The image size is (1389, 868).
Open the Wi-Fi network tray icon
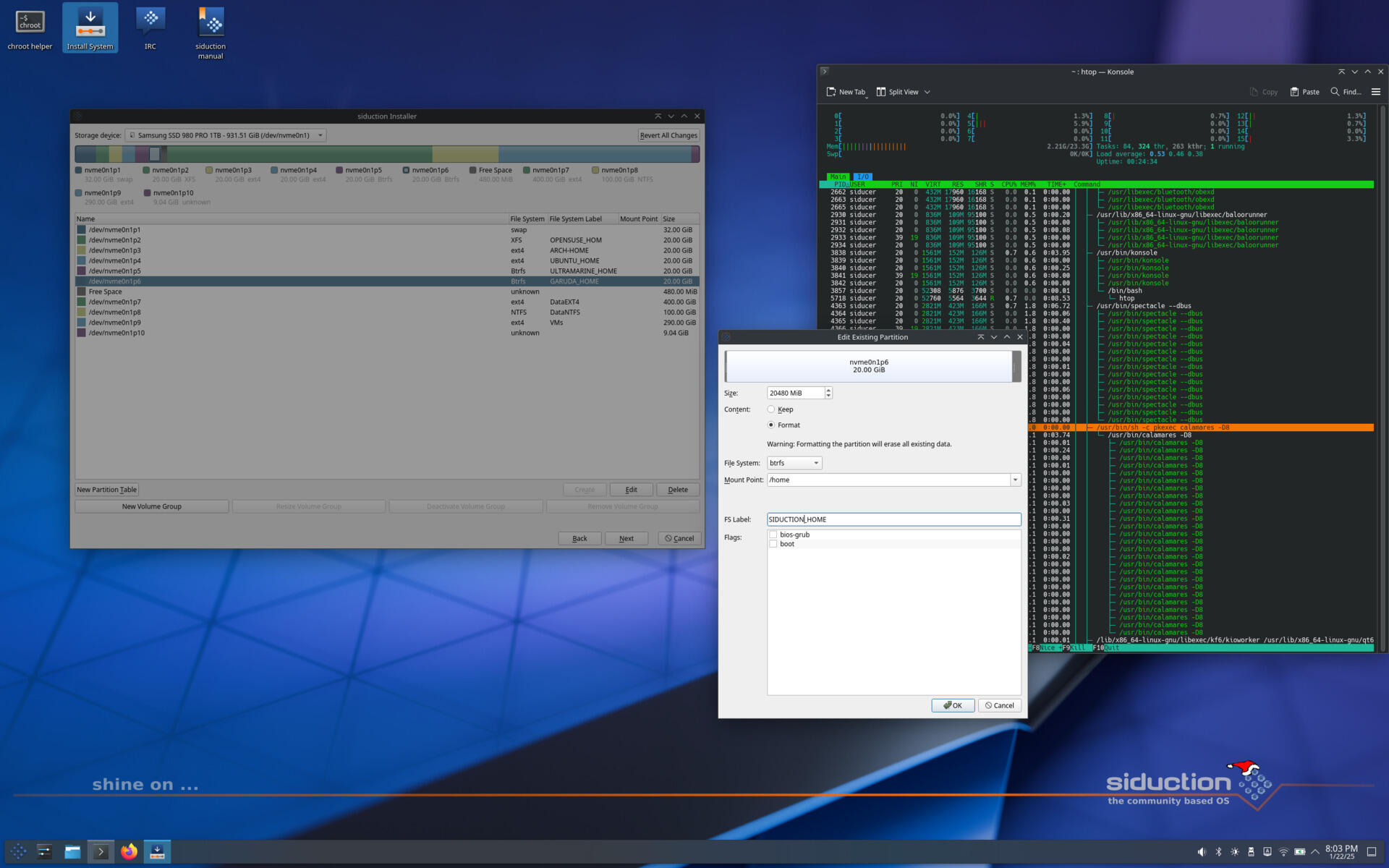[1283, 852]
